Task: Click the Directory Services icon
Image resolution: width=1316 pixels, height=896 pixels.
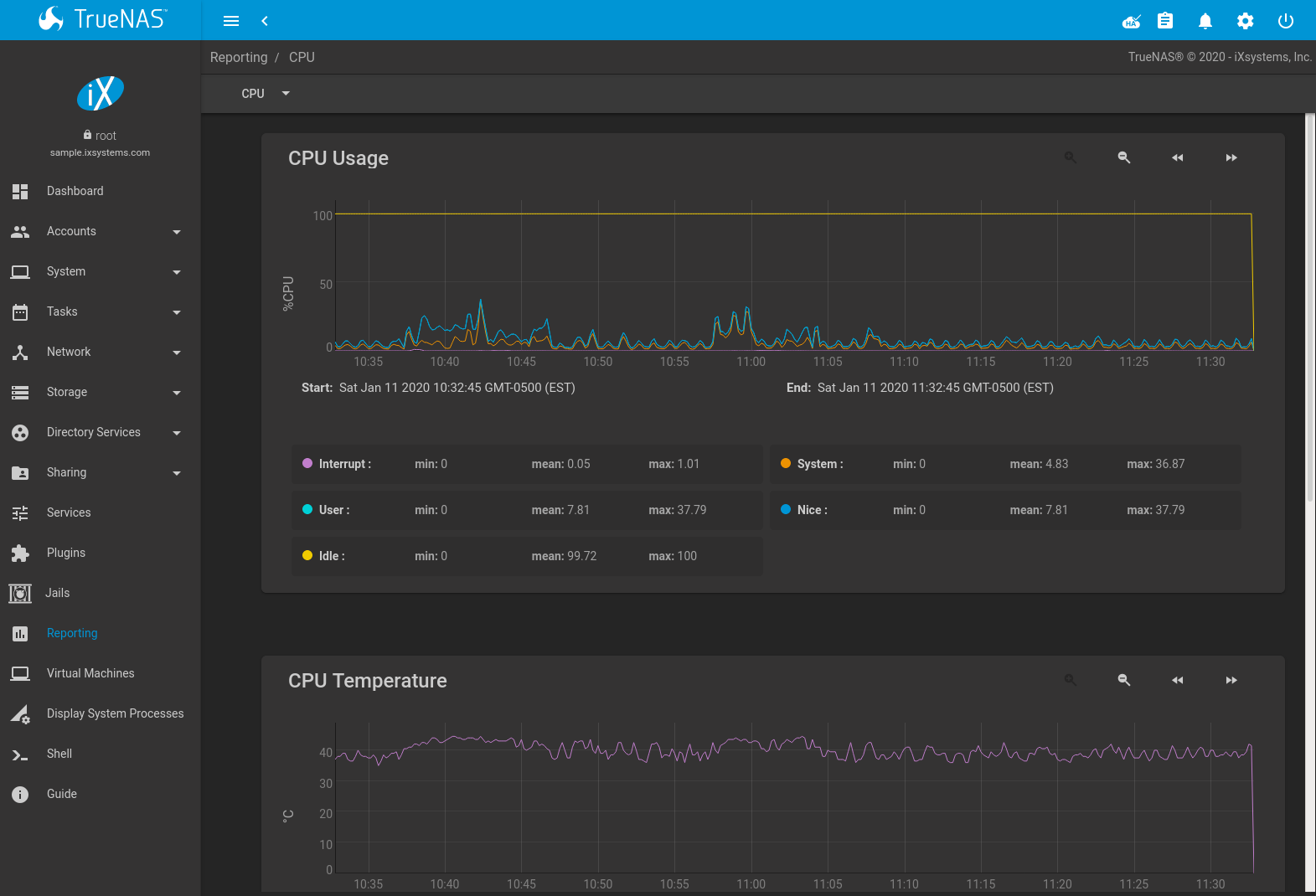Action: pyautogui.click(x=20, y=432)
